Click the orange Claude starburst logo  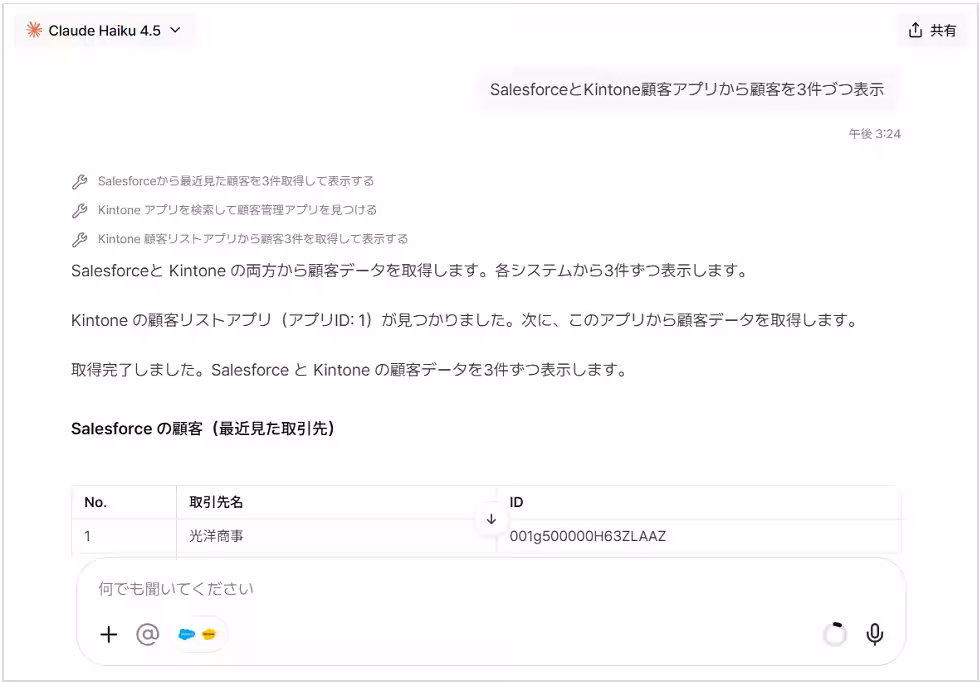(x=34, y=30)
